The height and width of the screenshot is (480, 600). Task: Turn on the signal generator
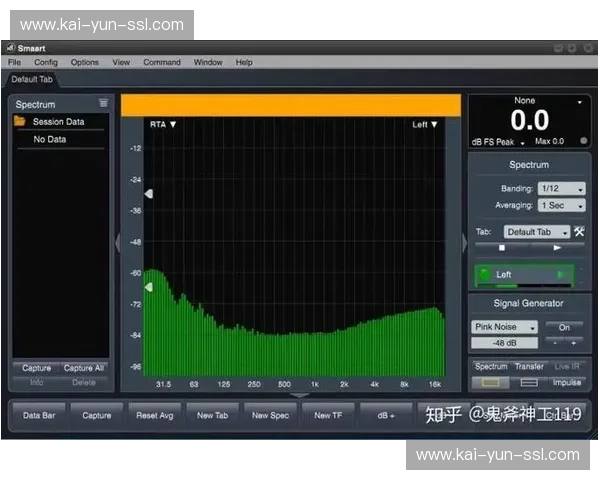564,327
